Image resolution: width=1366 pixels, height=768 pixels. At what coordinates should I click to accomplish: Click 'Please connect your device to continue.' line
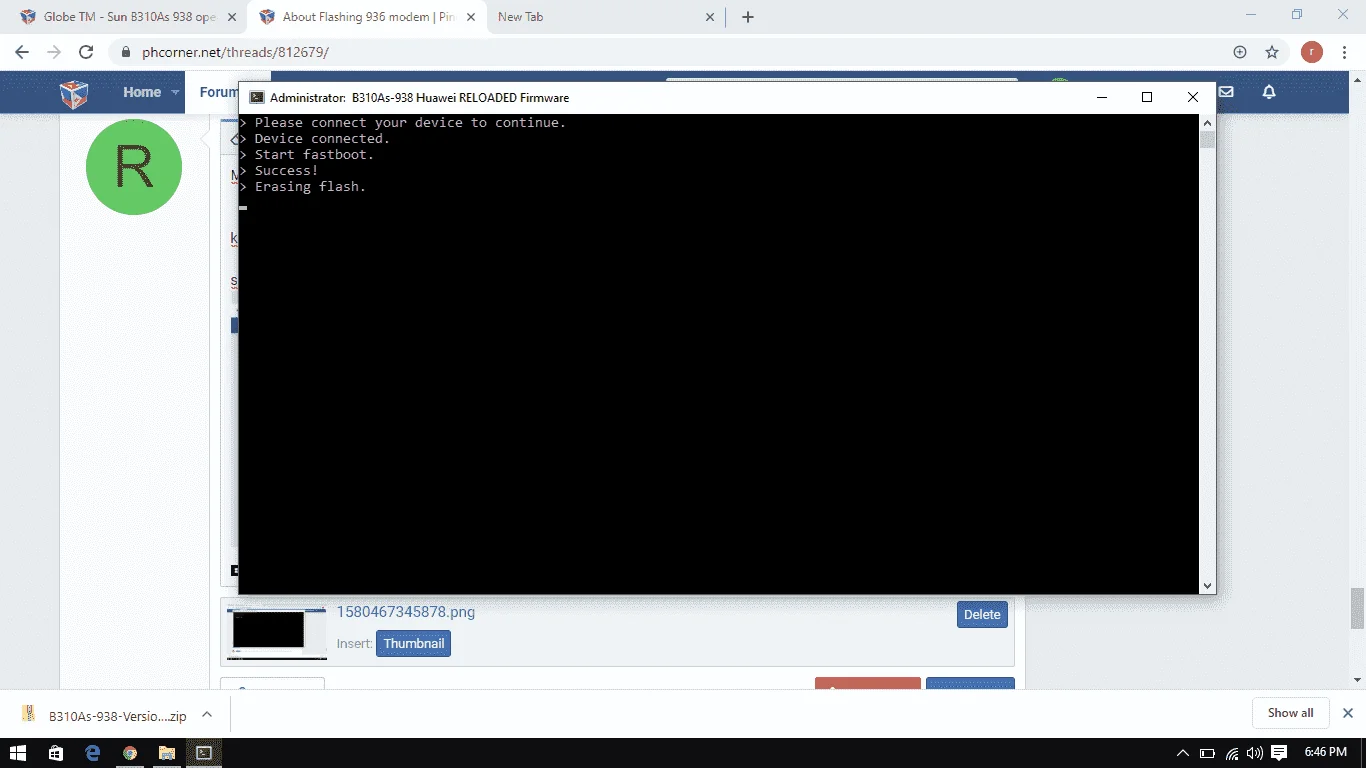click(410, 123)
